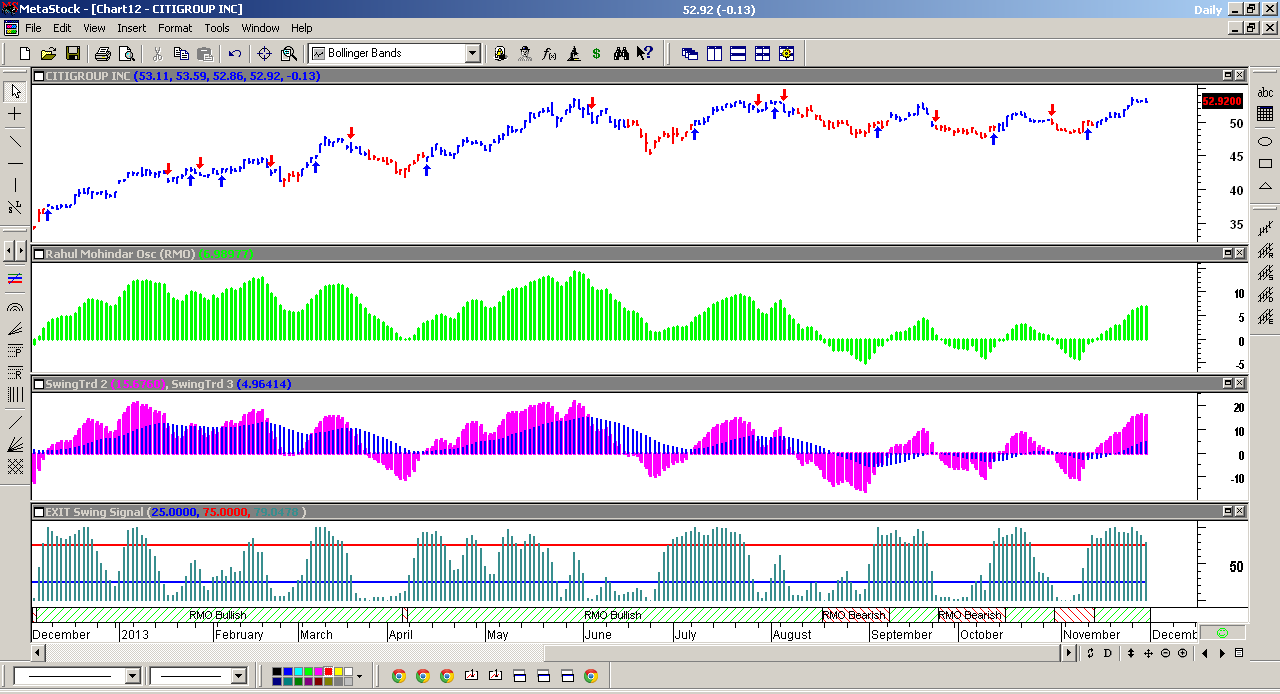Select the arrow pointer tool
The height and width of the screenshot is (694, 1280).
click(15, 92)
